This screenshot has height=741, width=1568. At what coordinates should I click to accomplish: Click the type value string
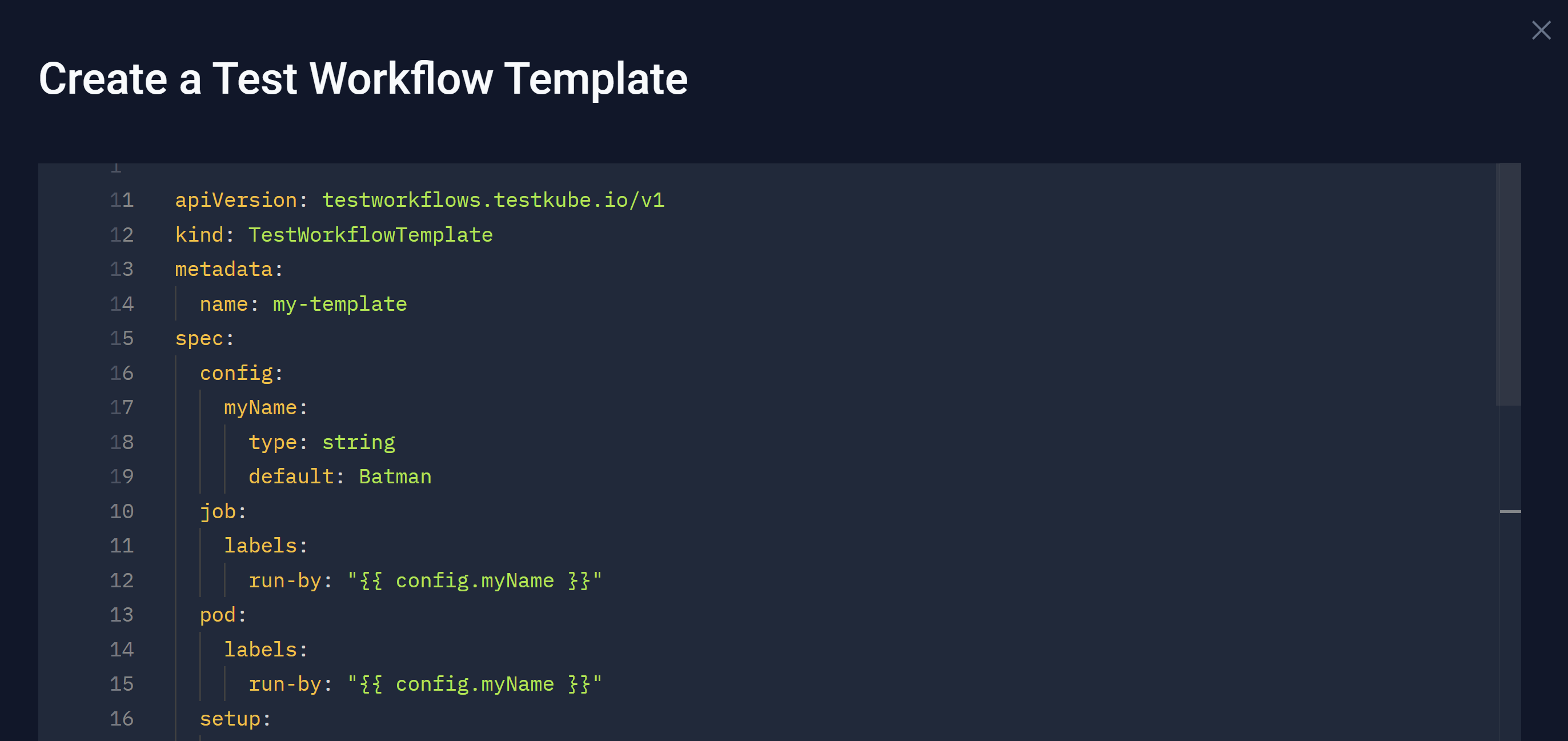tap(359, 442)
